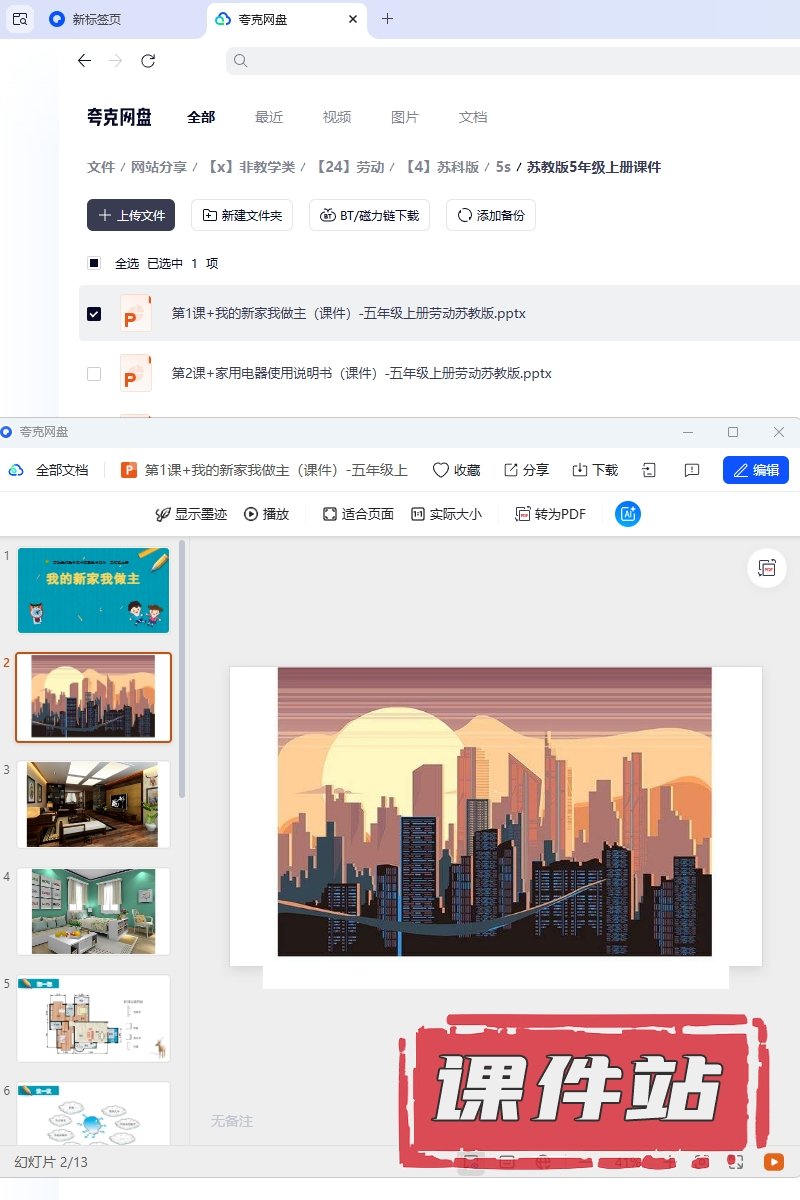Switch to the 视频 tab
800x1200 pixels.
[337, 117]
